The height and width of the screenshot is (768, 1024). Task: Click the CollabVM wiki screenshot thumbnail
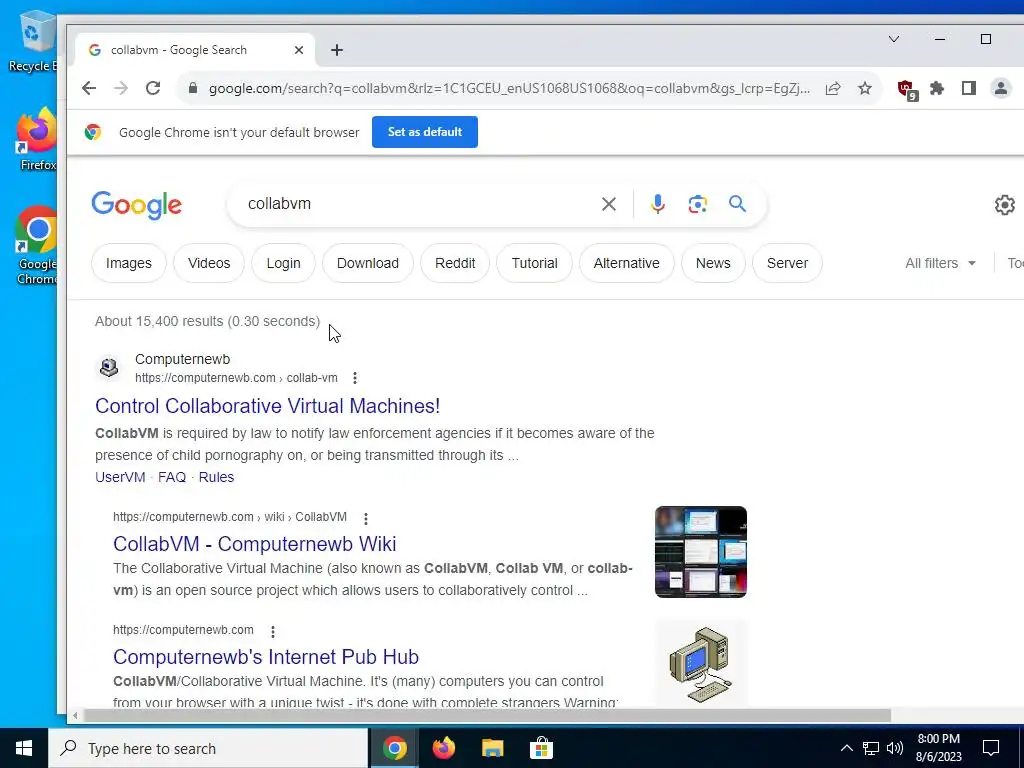(701, 552)
